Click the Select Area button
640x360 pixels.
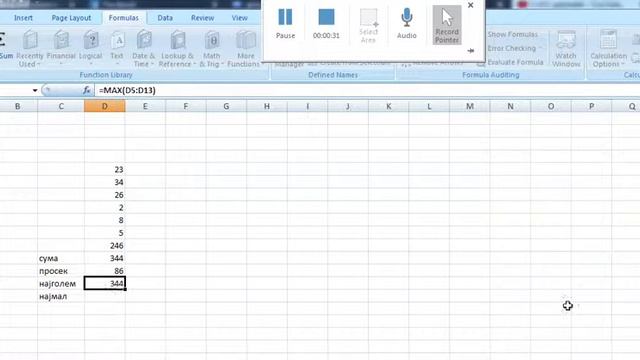[368, 25]
